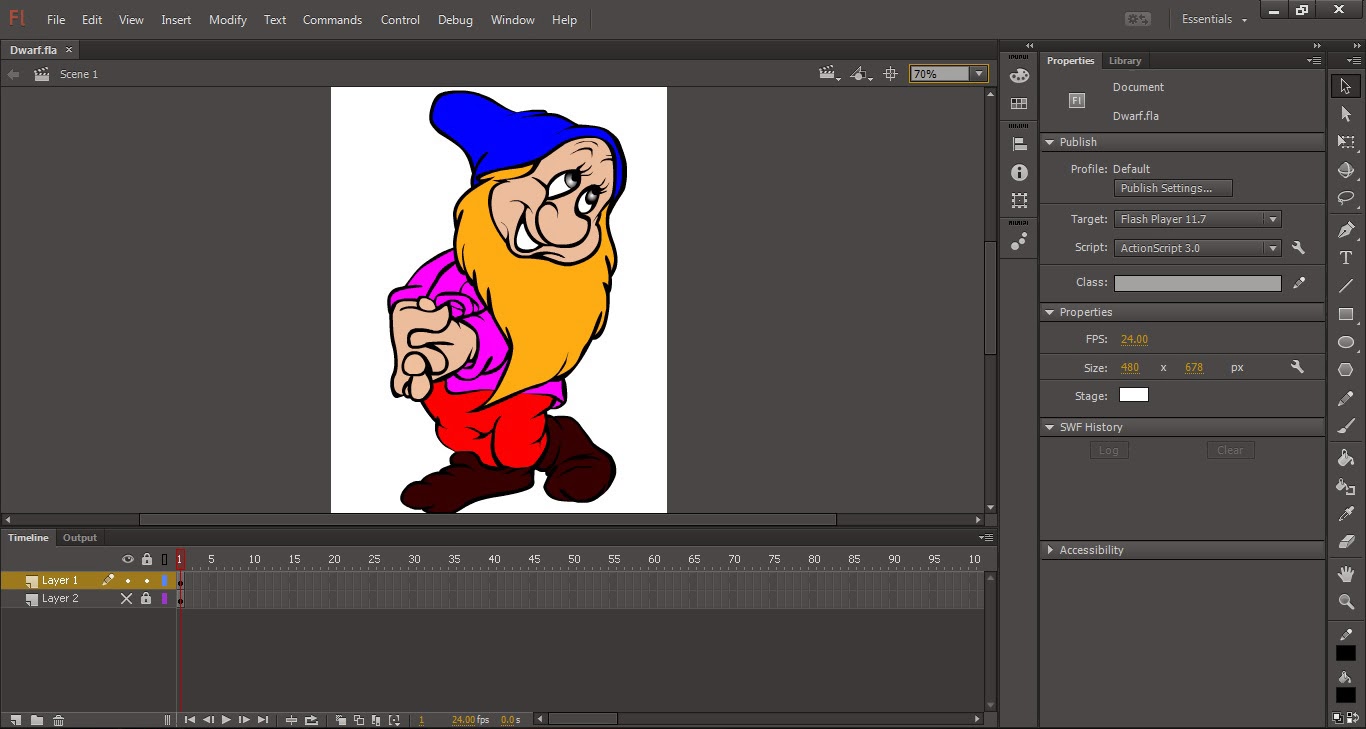Expand the Accessibility section

pos(1091,550)
